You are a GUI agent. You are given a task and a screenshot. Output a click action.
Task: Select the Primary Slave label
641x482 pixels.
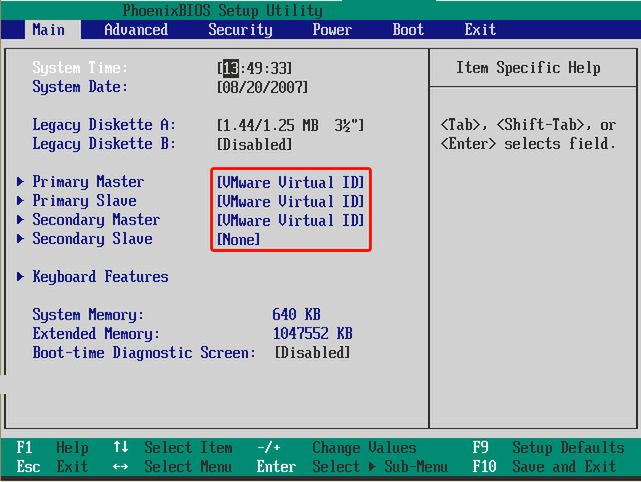click(84, 201)
